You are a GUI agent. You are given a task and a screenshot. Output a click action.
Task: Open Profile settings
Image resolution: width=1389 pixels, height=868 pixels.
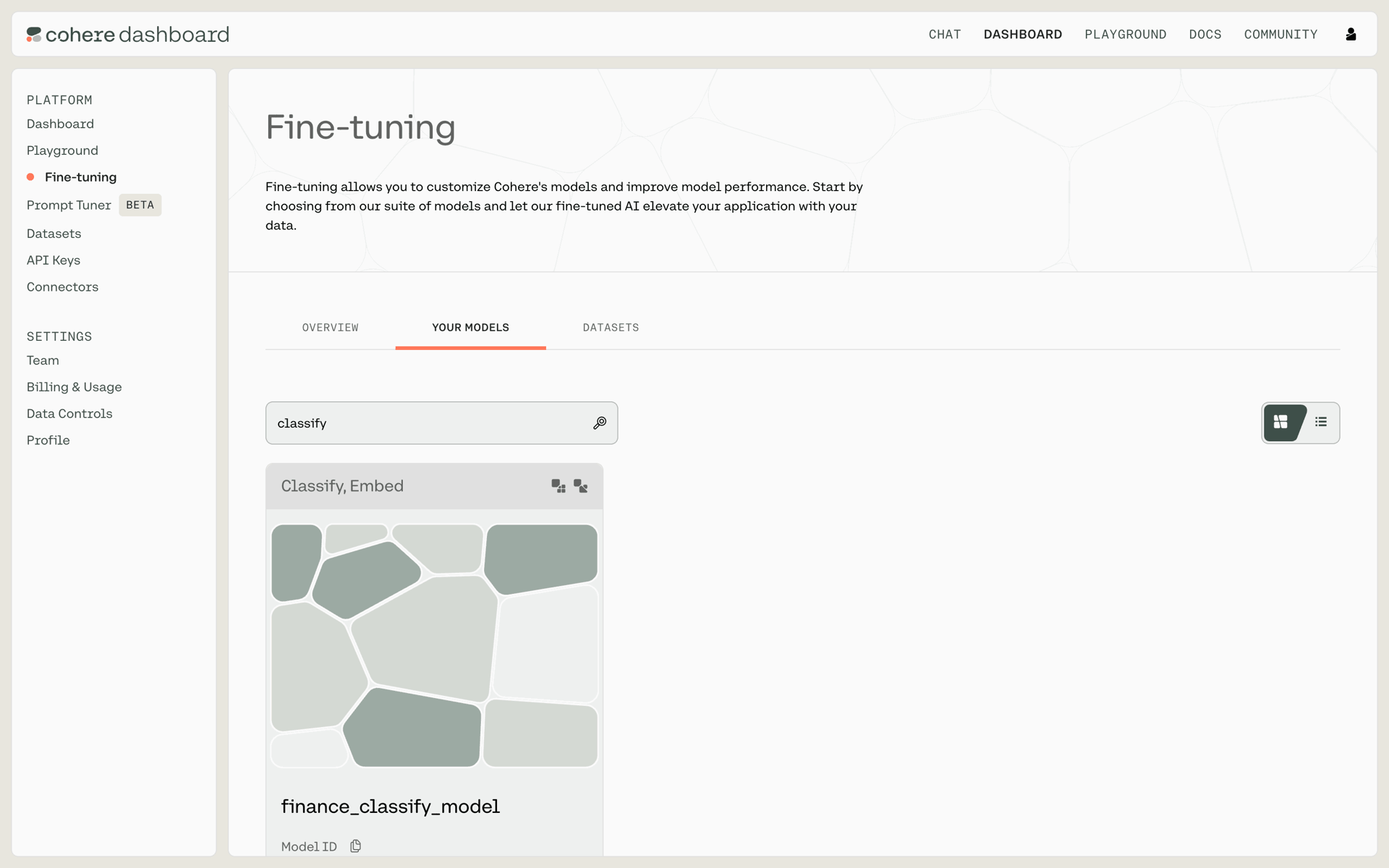[x=48, y=441]
